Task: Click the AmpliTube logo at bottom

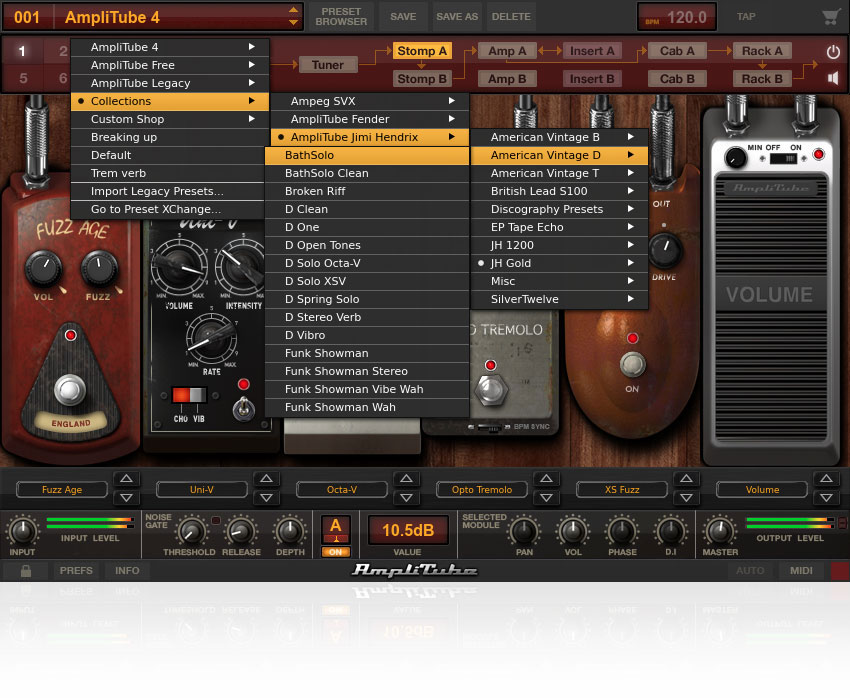Action: (x=415, y=570)
